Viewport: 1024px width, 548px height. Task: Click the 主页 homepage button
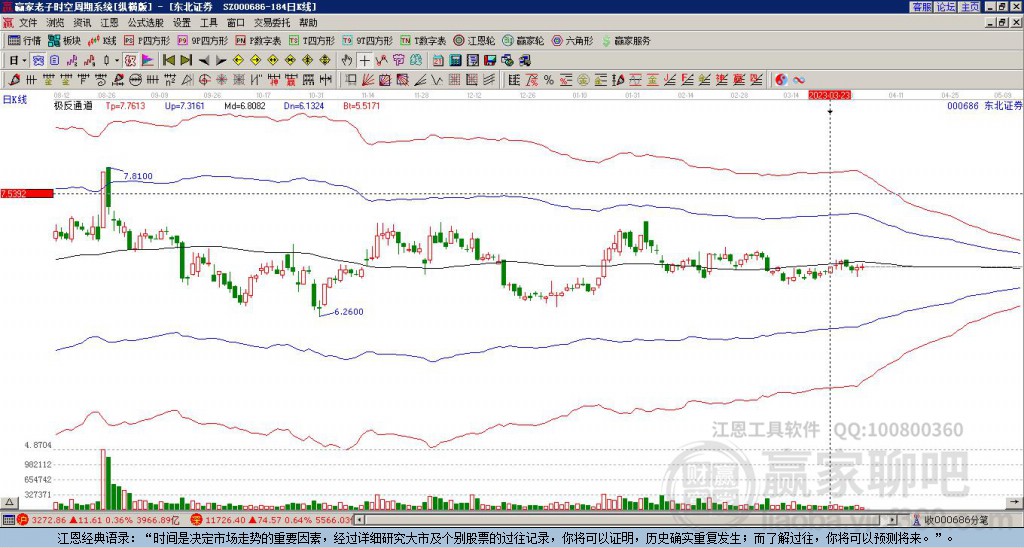[969, 7]
